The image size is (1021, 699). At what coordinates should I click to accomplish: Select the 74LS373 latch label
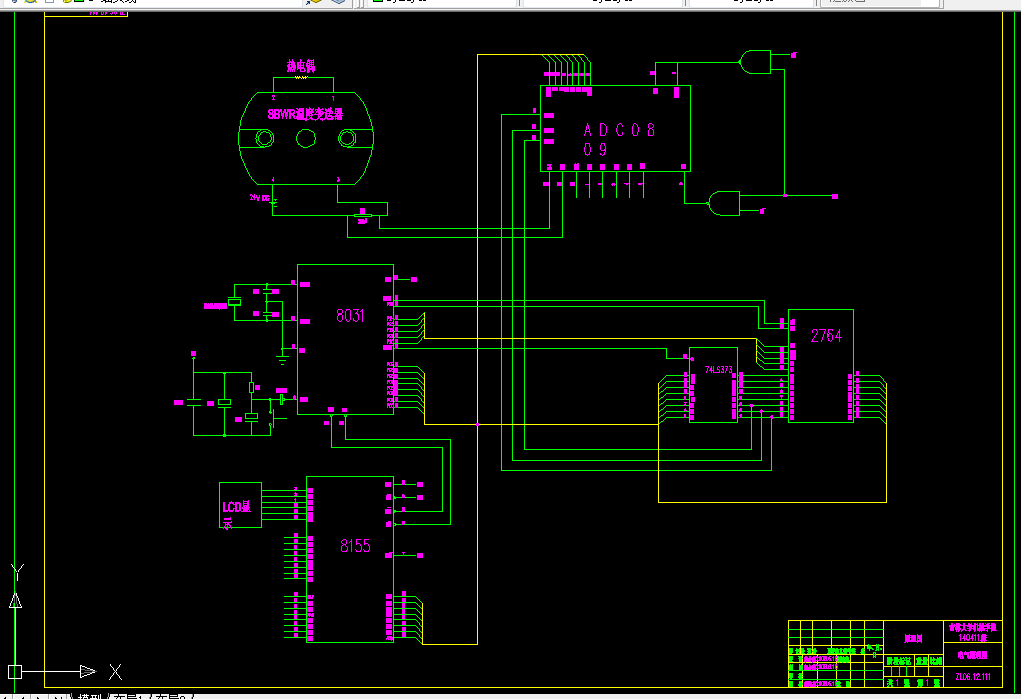[718, 369]
